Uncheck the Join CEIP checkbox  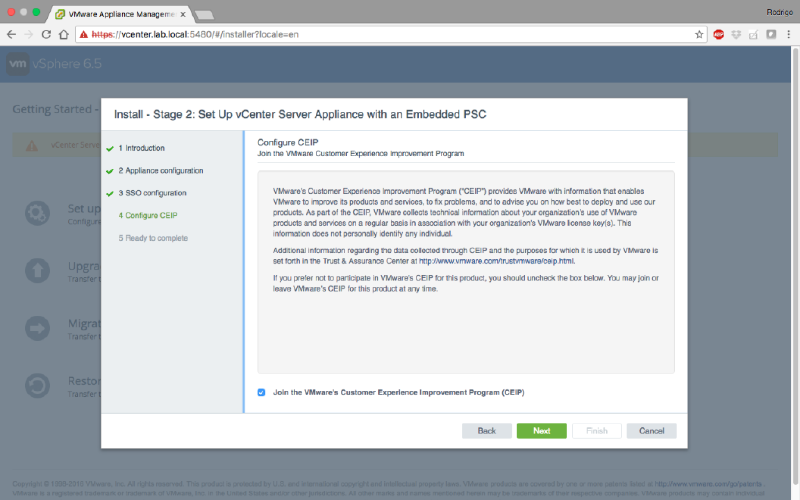(x=262, y=393)
